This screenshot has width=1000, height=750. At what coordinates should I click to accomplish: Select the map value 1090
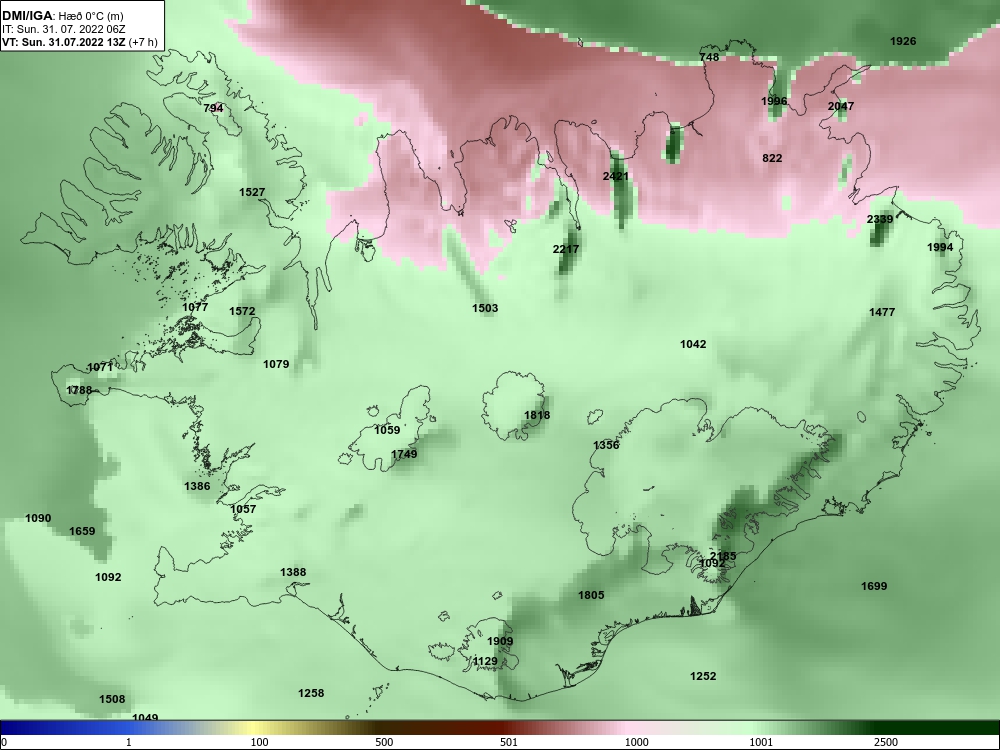[x=38, y=518]
